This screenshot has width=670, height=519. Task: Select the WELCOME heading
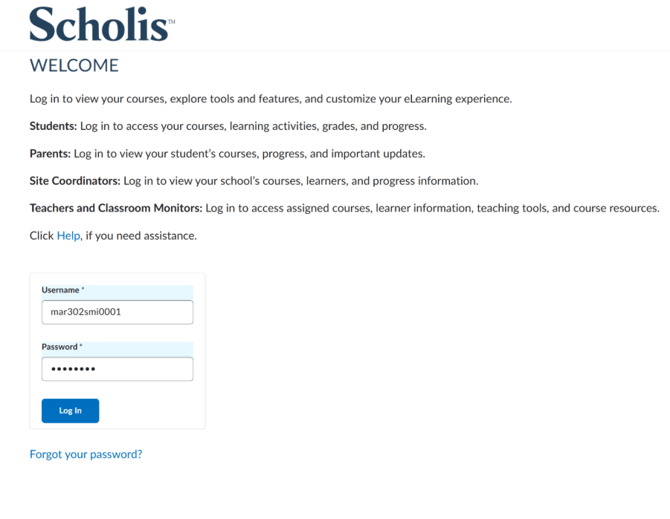pos(74,65)
